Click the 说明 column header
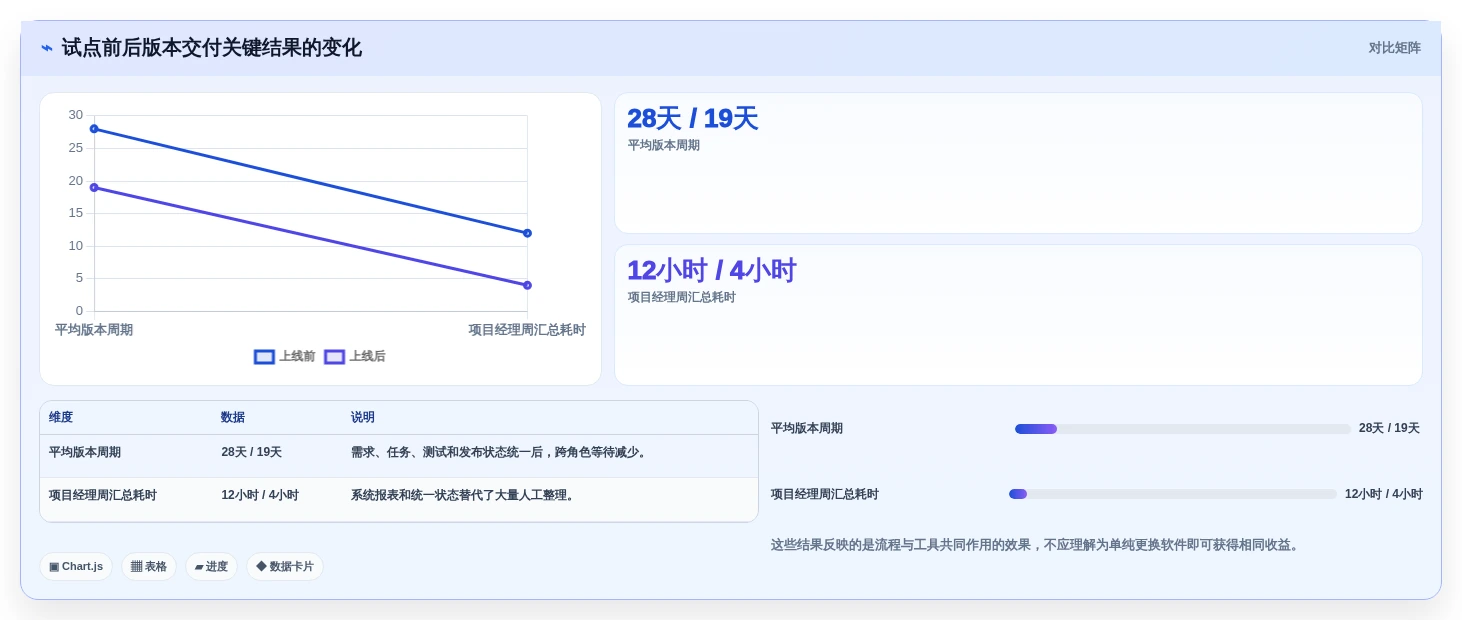 [362, 418]
